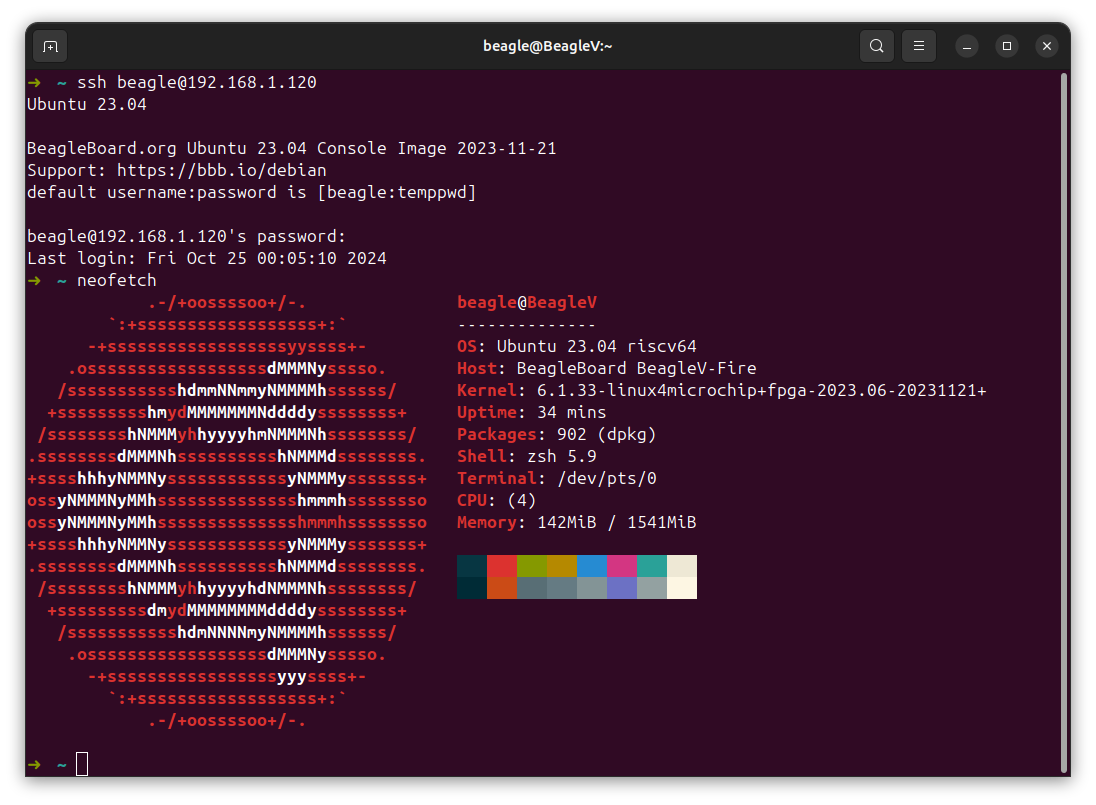Click the Kernel version line
1096x805 pixels.
(721, 391)
